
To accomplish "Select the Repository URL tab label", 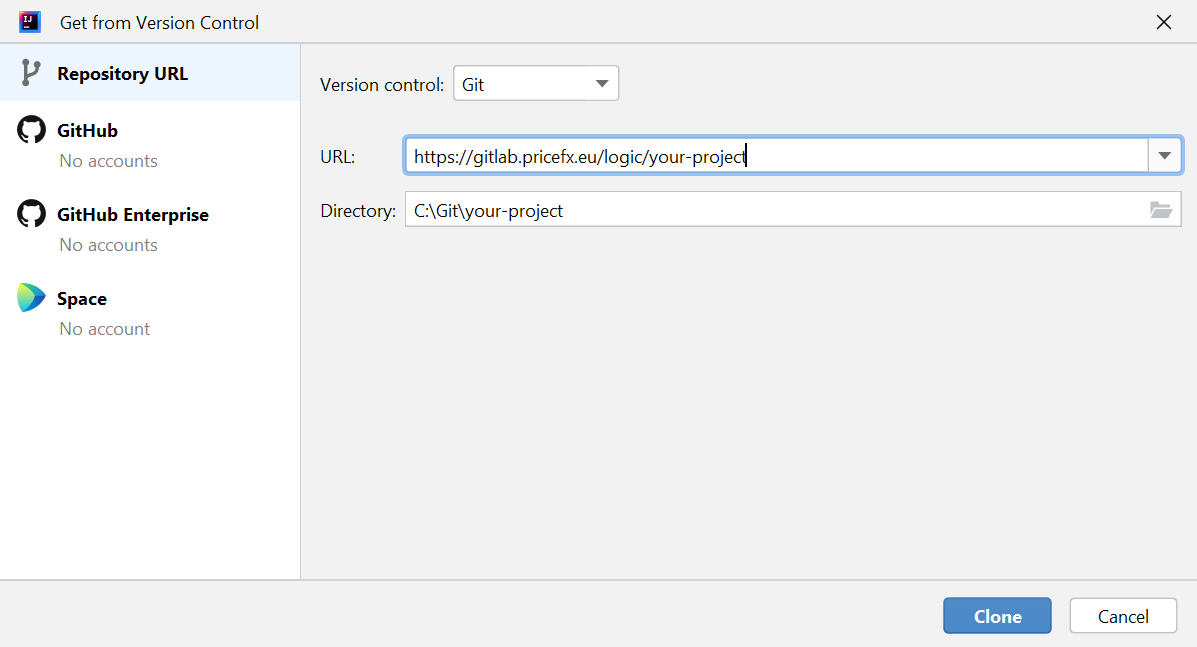I will pos(122,74).
